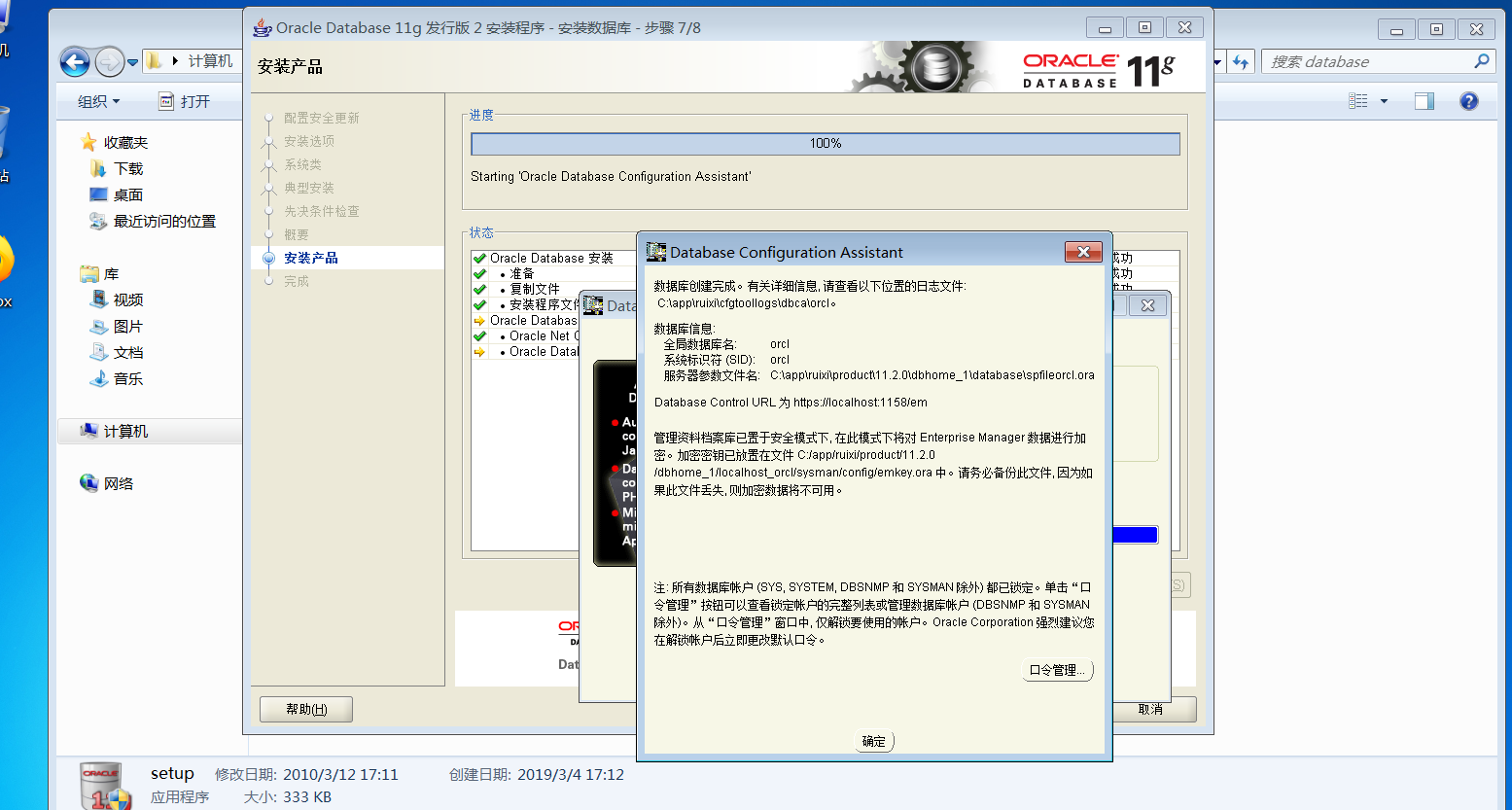This screenshot has width=1512, height=810.
Task: Click the 复制文件 status row
Action: coord(535,289)
